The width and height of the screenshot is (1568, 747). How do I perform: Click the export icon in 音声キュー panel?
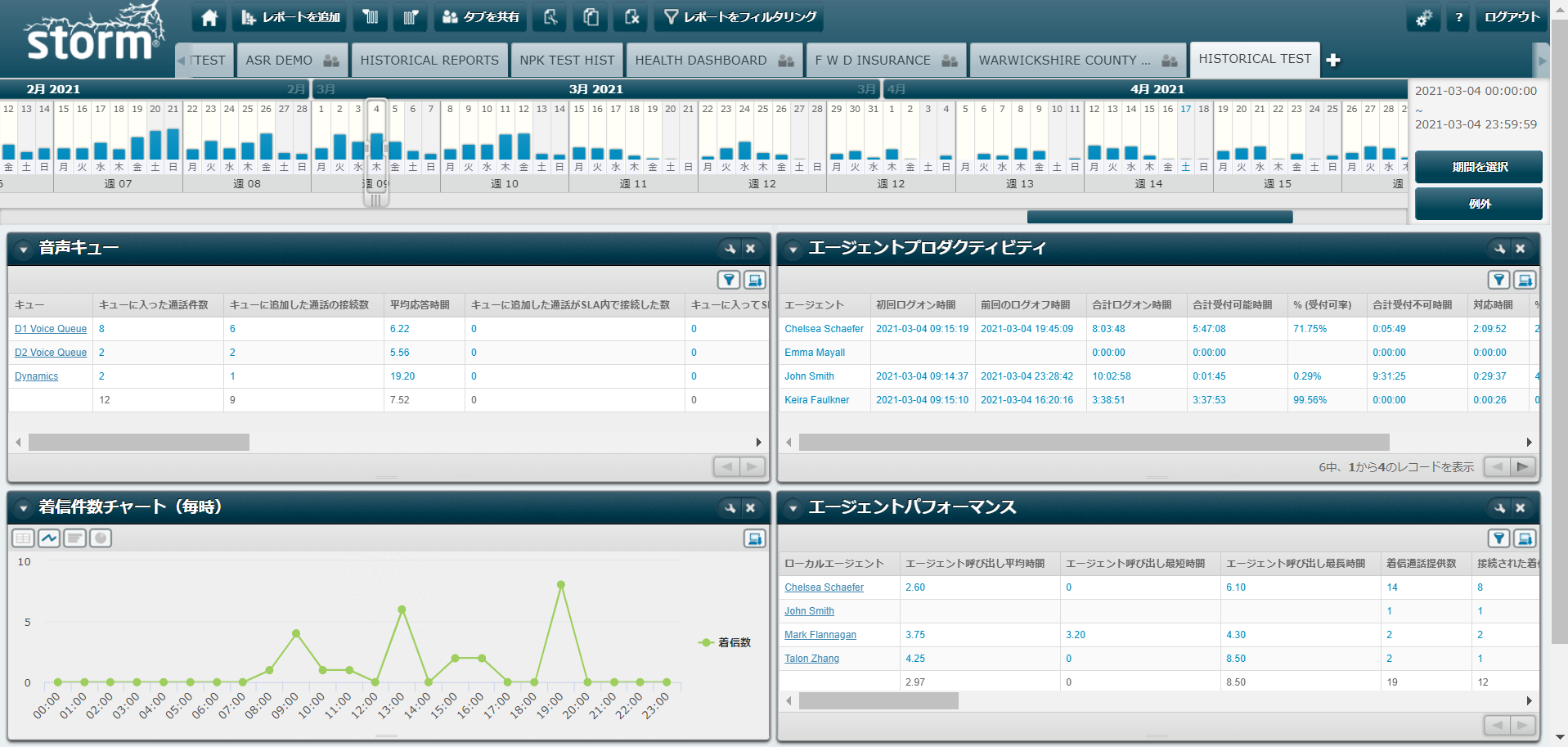pos(755,280)
